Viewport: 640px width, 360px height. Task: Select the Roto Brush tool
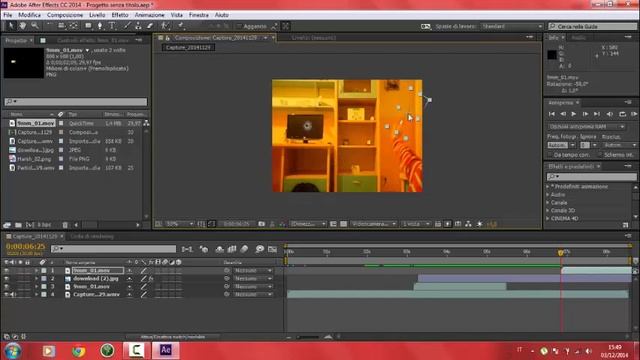point(164,26)
